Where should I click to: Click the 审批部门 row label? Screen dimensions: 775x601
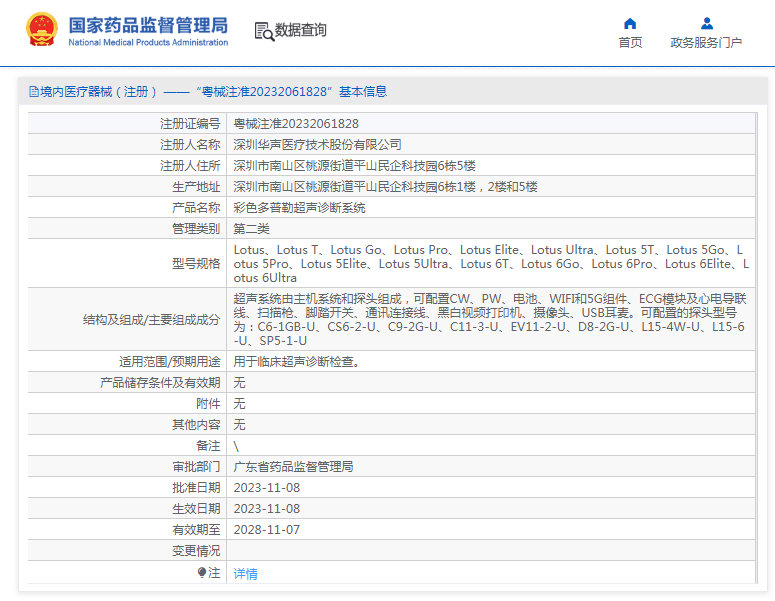196,467
